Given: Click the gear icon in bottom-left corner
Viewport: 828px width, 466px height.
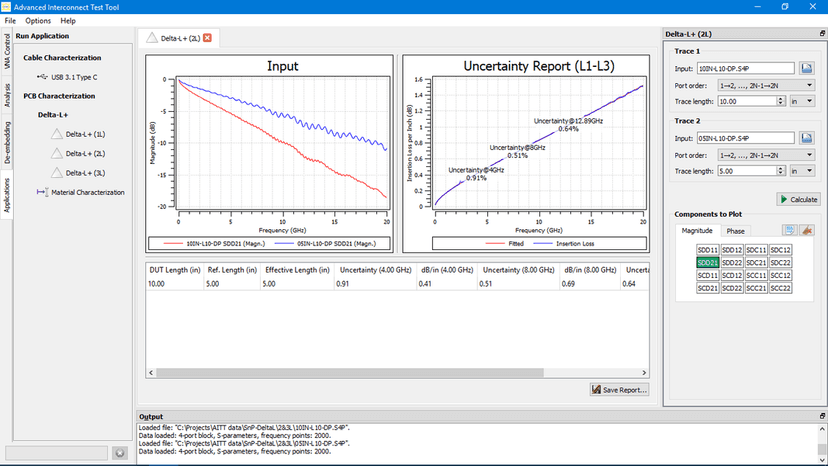Looking at the screenshot, I should [119, 453].
